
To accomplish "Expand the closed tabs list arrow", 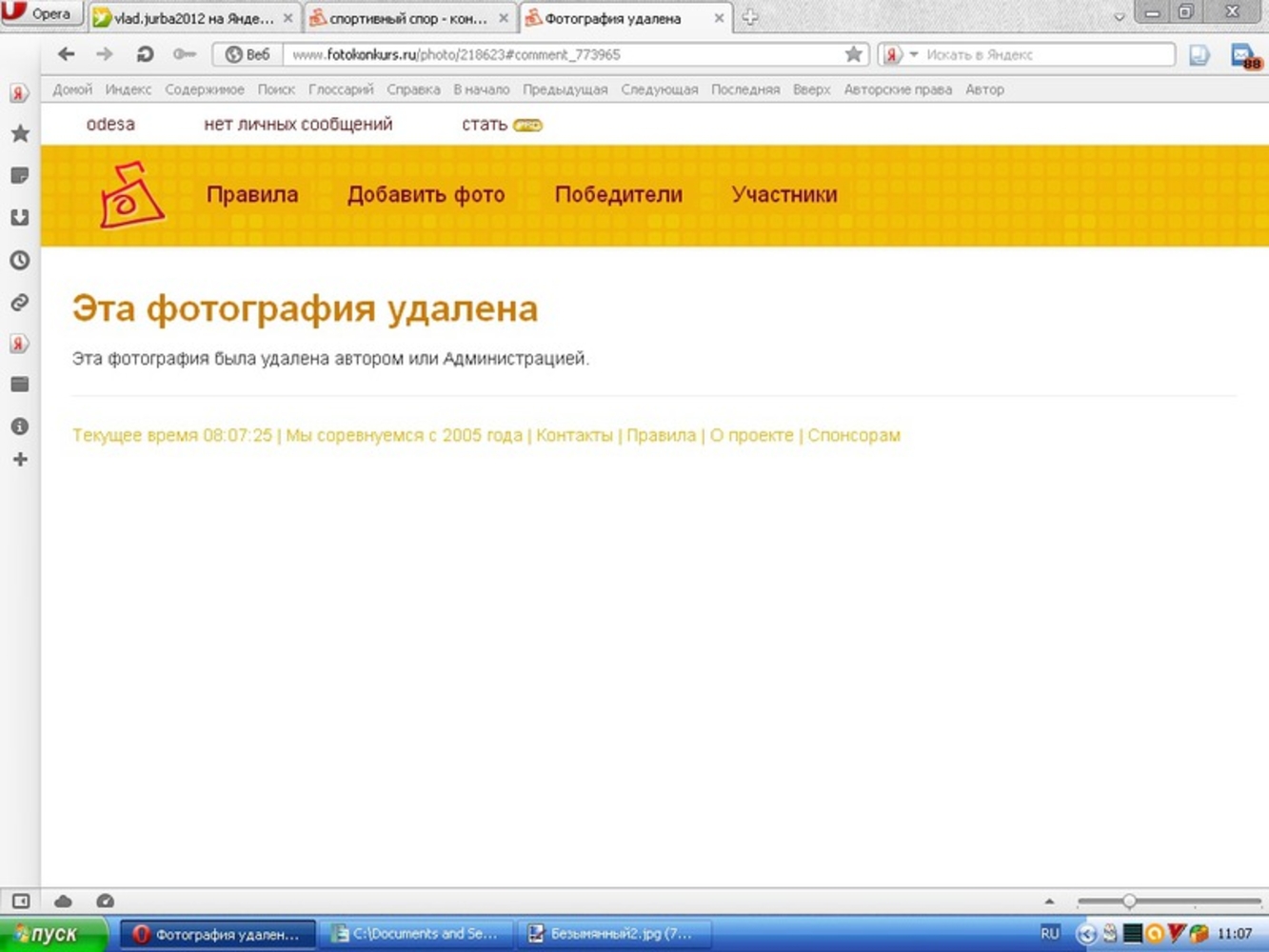I will (x=1120, y=16).
